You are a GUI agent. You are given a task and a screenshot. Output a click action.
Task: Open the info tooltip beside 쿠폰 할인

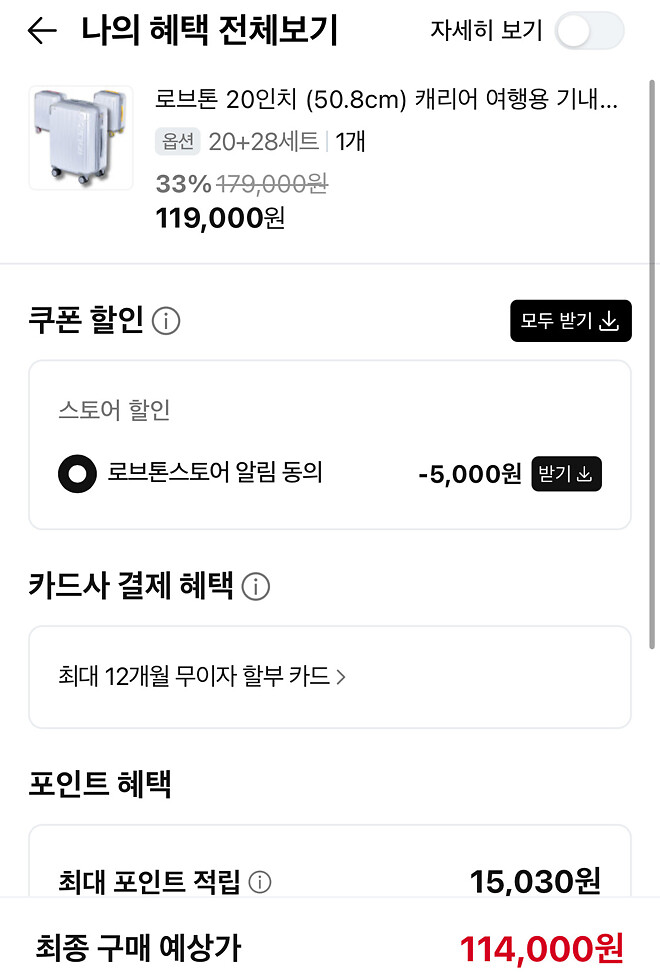point(166,321)
